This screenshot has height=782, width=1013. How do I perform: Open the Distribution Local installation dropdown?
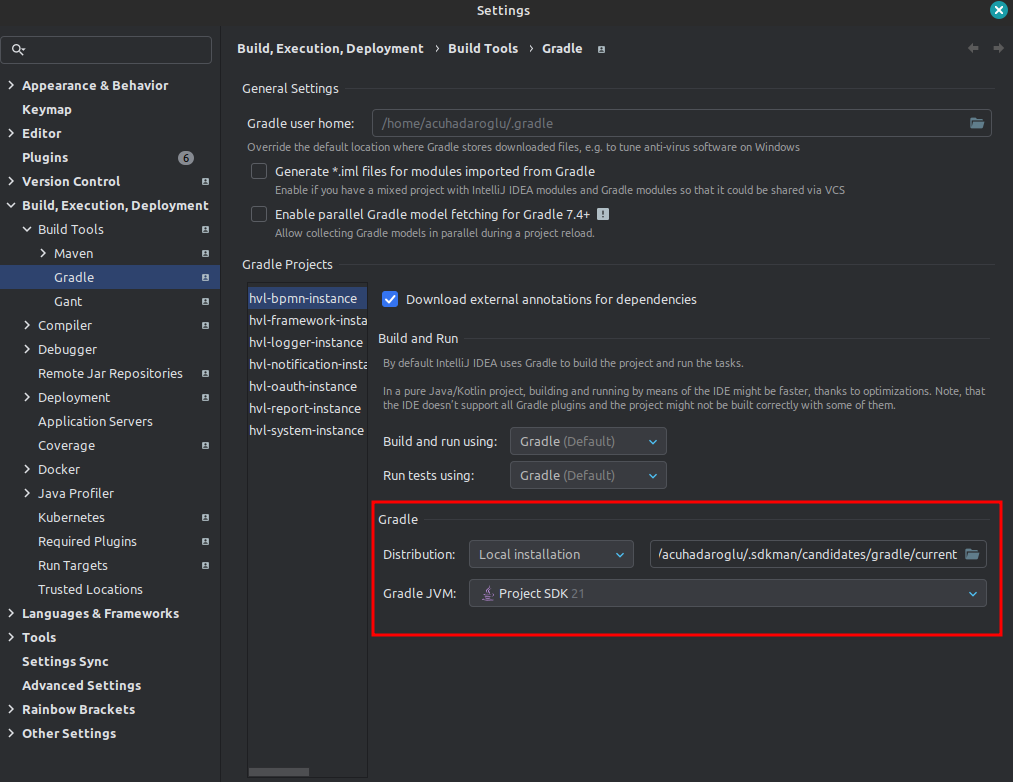(551, 554)
